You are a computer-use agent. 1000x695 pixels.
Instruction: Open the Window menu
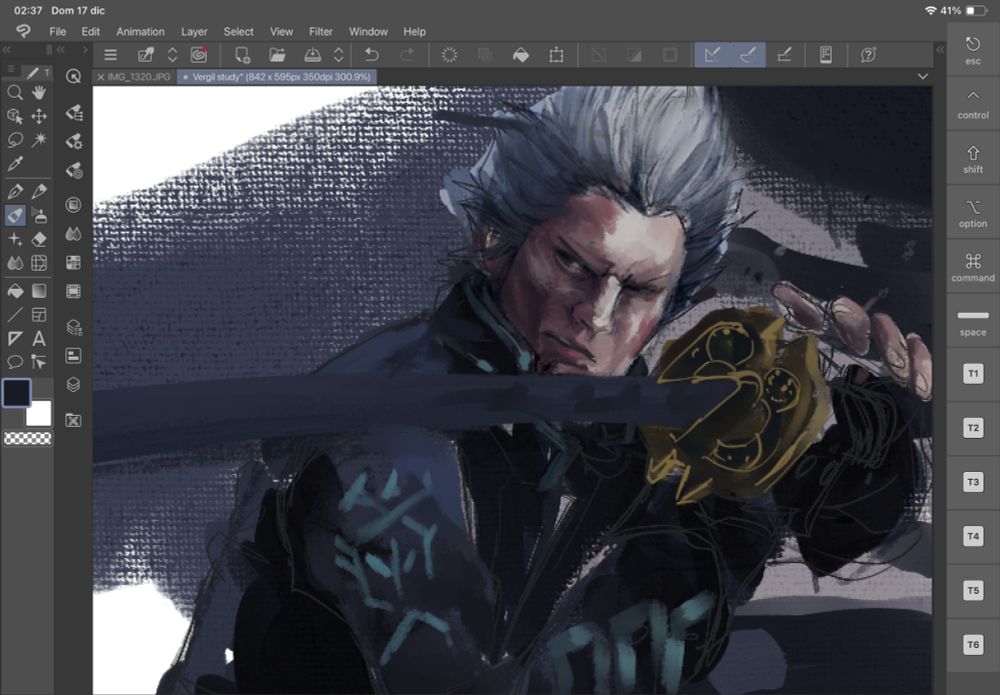coord(368,31)
